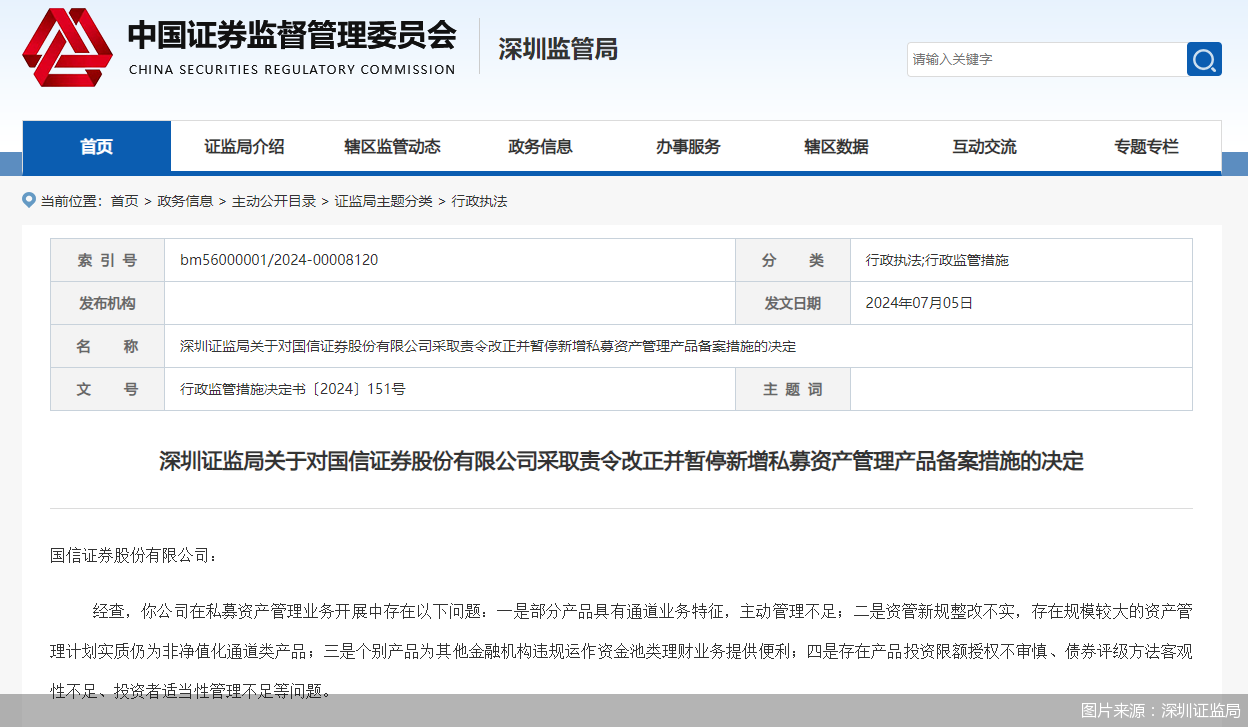This screenshot has height=727, width=1248.
Task: Click the location pin icon in breadcrumb
Action: pos(29,200)
